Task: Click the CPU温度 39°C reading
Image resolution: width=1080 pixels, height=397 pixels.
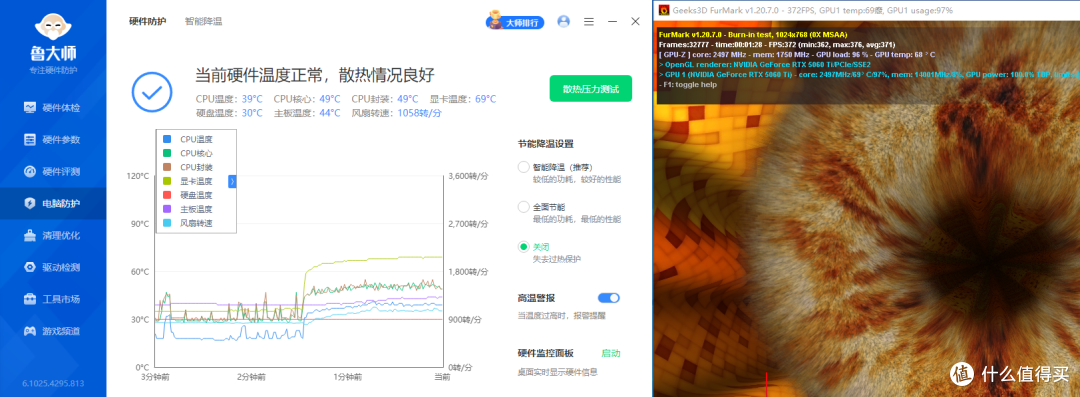Action: [x=229, y=99]
